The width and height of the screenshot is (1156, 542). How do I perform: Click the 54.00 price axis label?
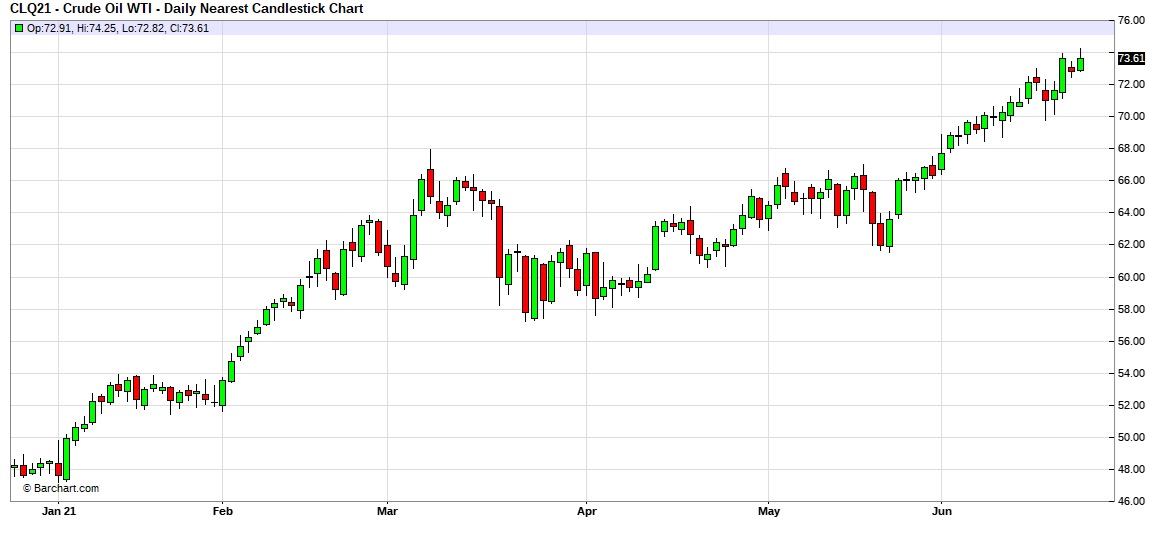(1132, 373)
